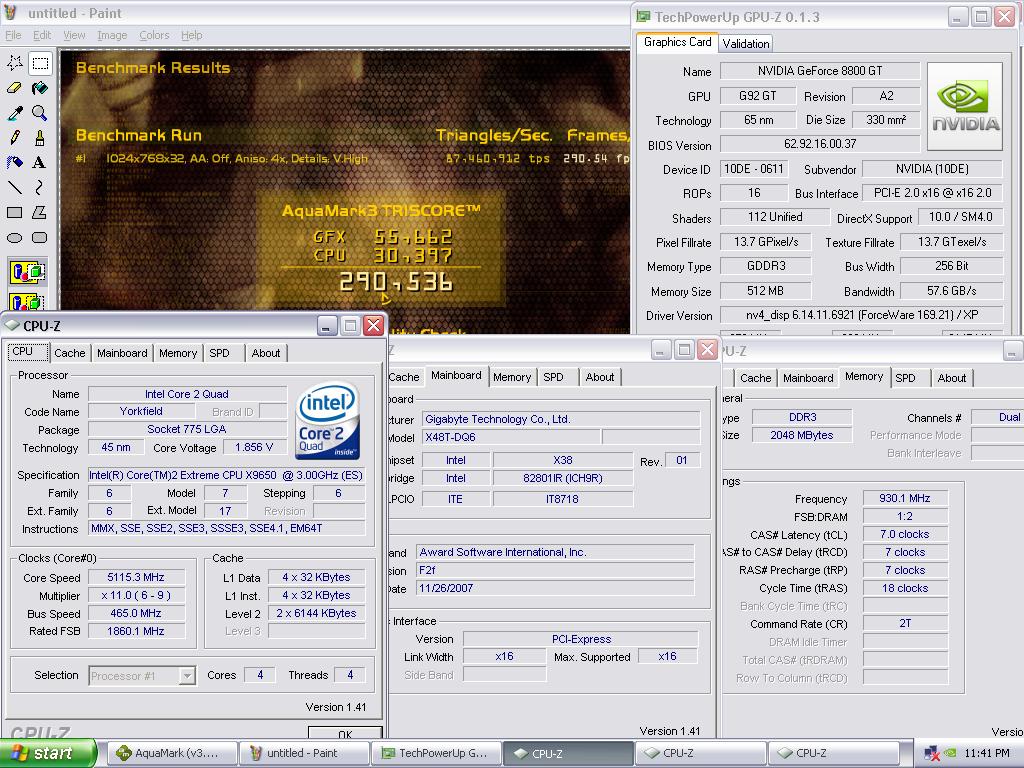Click the NVIDIA logo in GPU-Z
The image size is (1024, 768).
965,107
